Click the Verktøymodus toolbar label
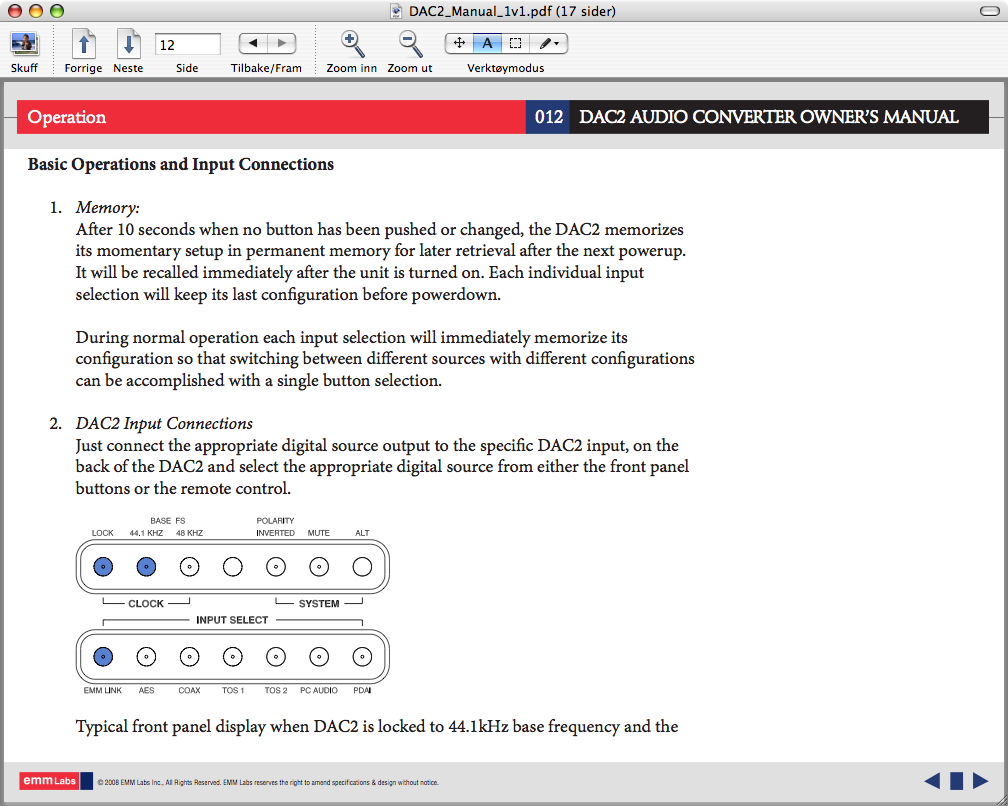The image size is (1008, 806). [505, 68]
